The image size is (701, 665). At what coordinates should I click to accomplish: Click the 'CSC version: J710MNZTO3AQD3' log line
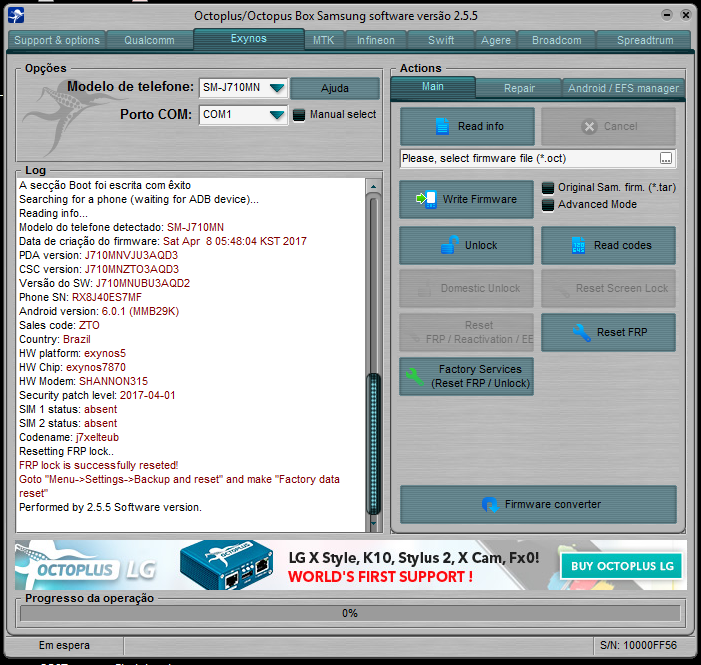pos(99,269)
